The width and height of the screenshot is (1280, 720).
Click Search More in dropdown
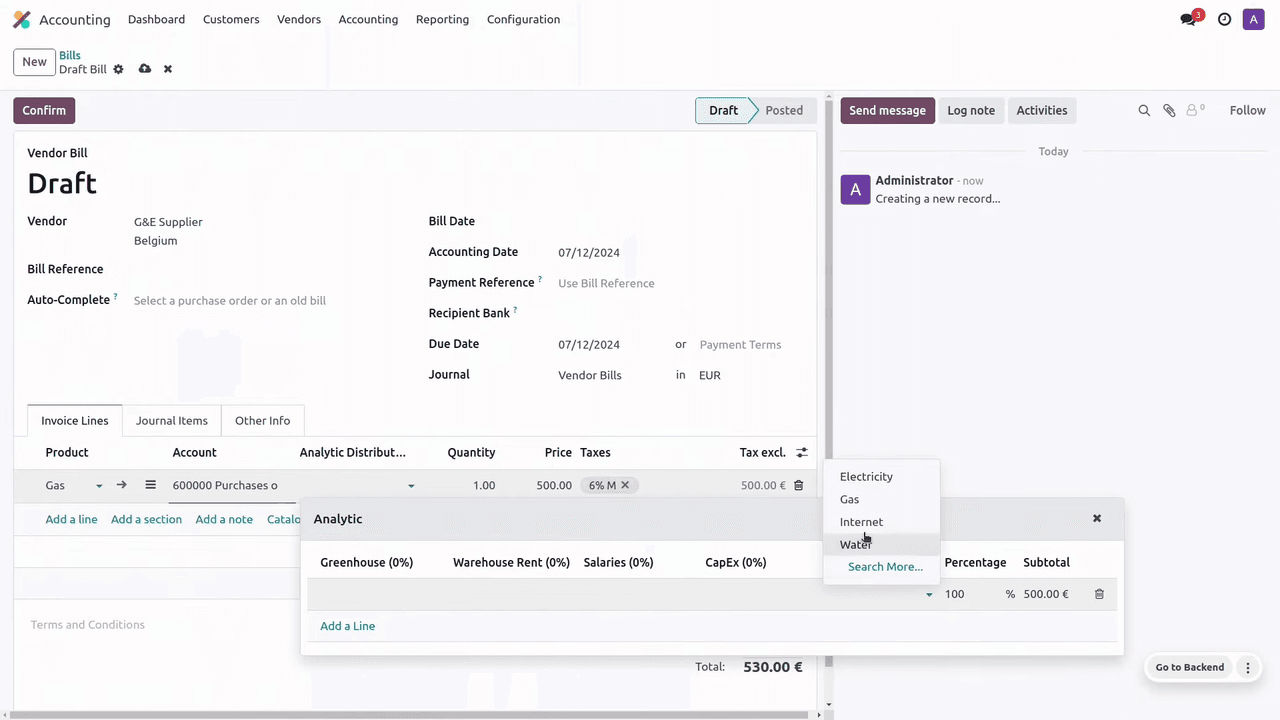(x=885, y=567)
